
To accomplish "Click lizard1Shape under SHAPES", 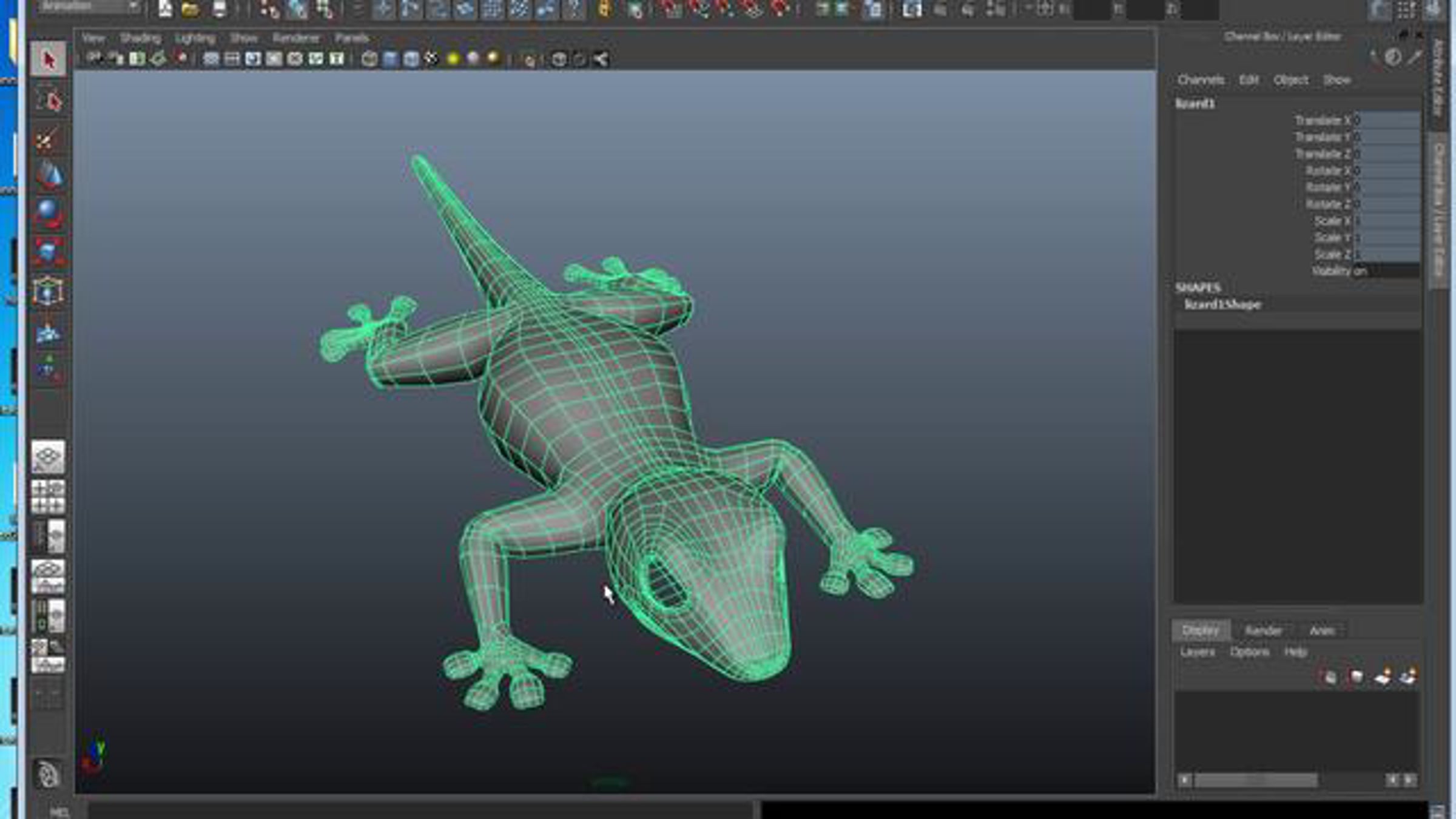I will (x=1222, y=305).
